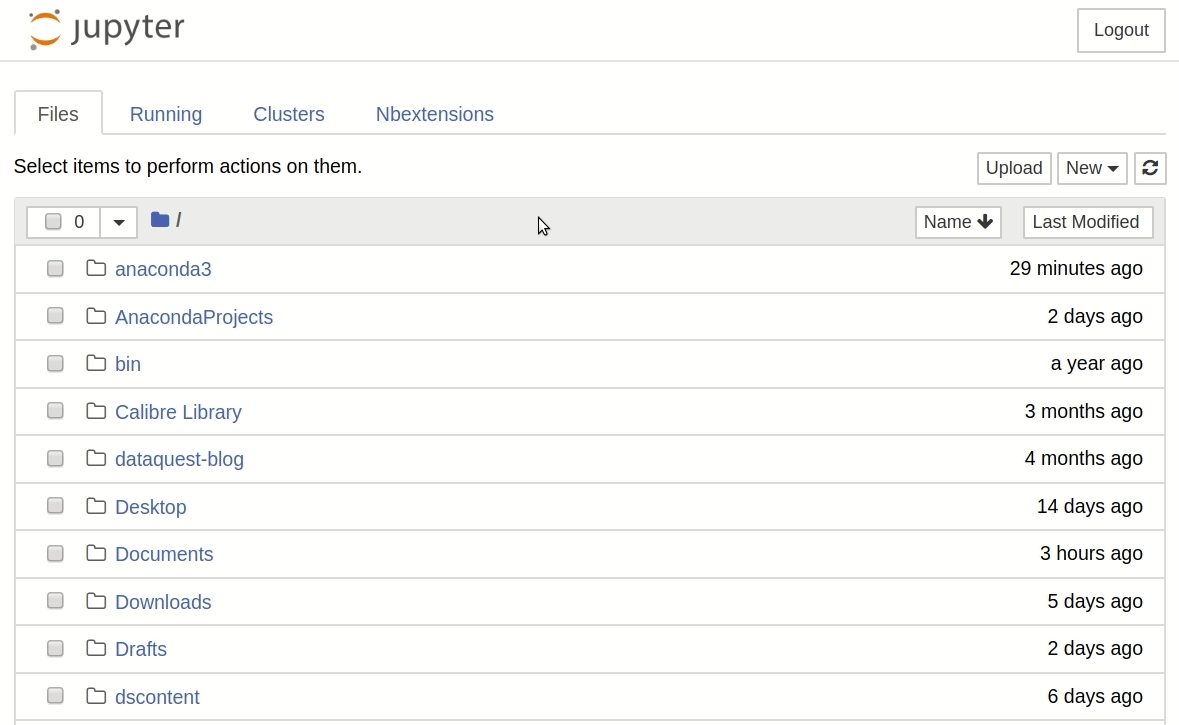This screenshot has width=1179, height=725.
Task: Open the Nbextensions tab
Action: (434, 114)
